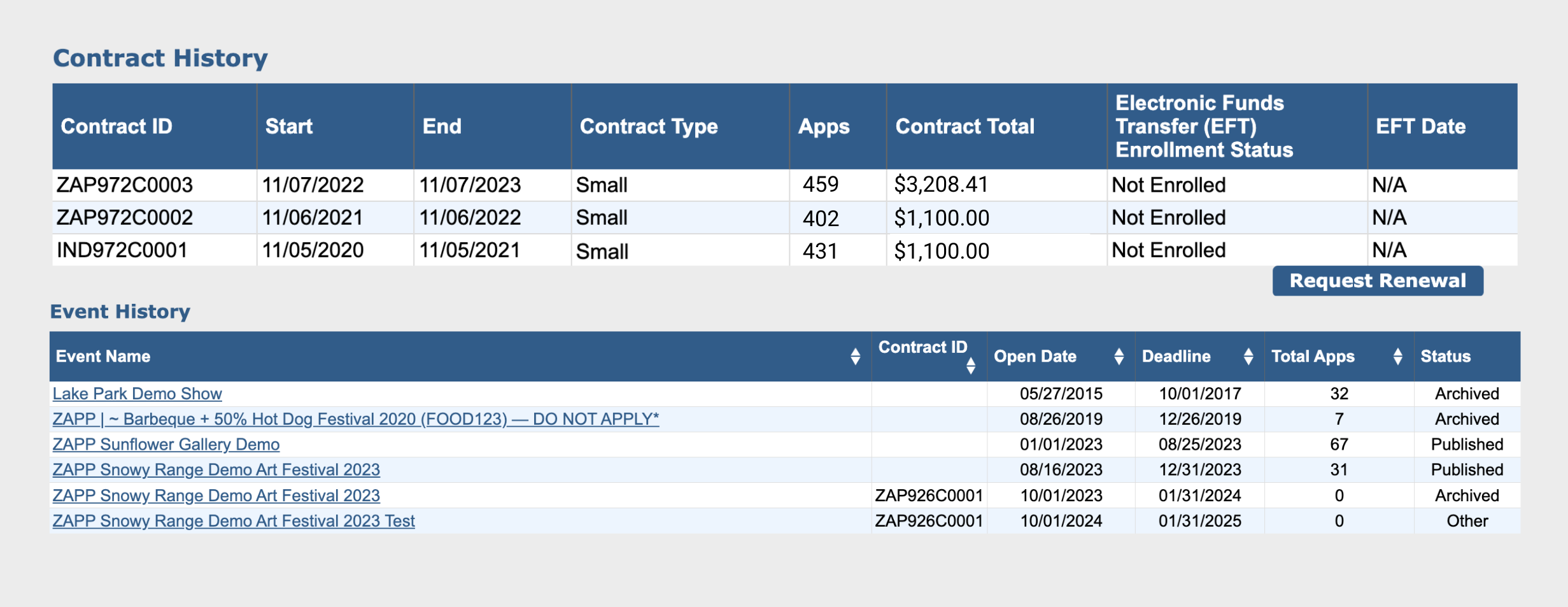
Task: Sort by Total Apps arrows icon
Action: pyautogui.click(x=1397, y=357)
